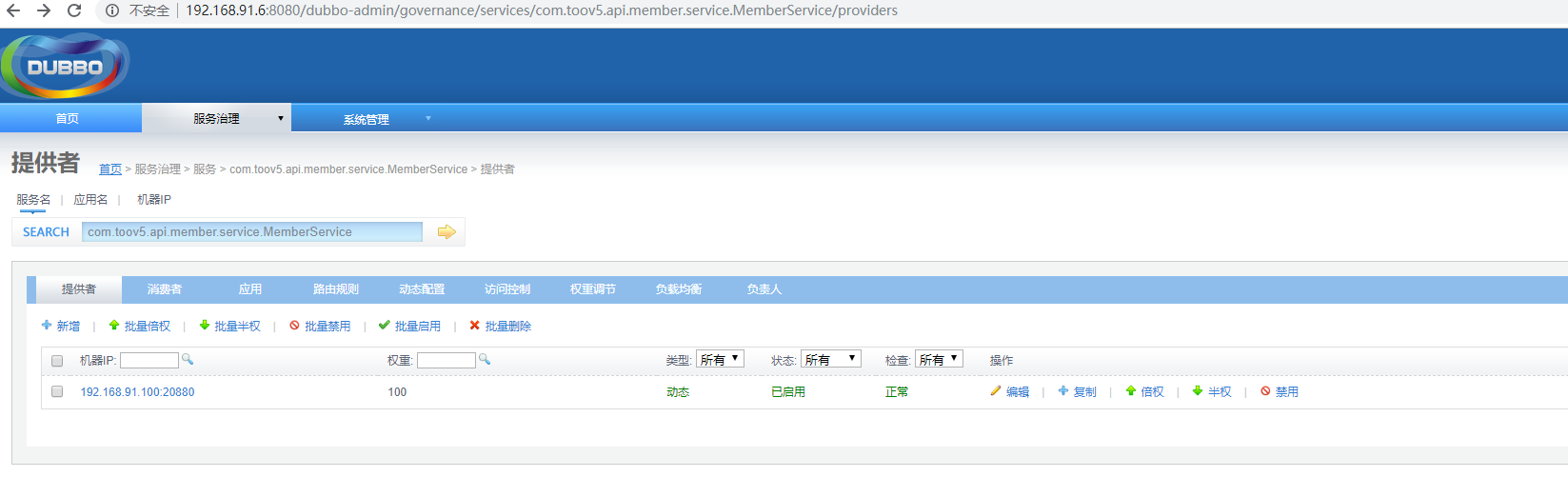Click the 批量禁用 red ban icon
The width and height of the screenshot is (1568, 497).
pyautogui.click(x=295, y=326)
